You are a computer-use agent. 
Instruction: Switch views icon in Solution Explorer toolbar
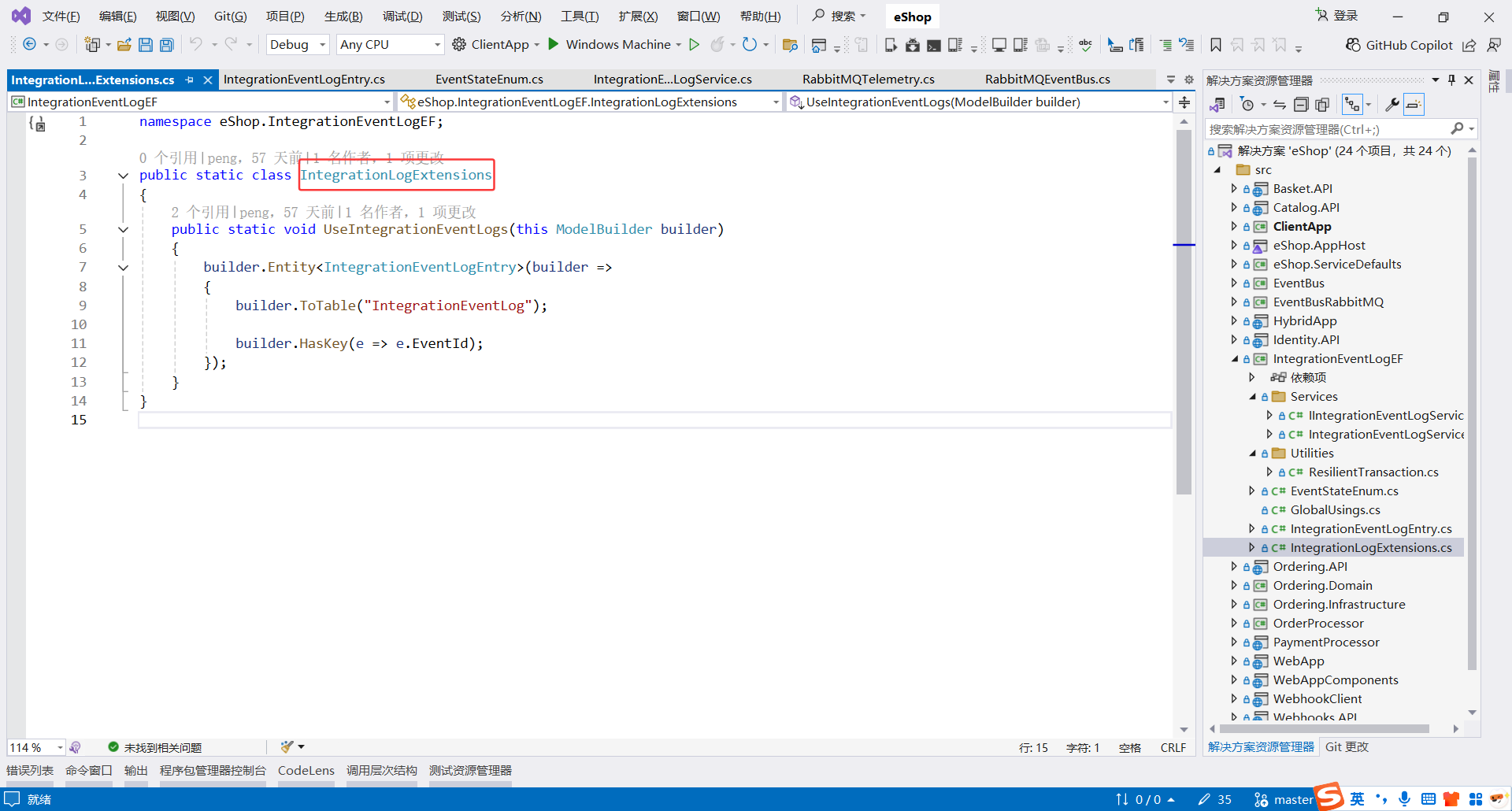click(x=1217, y=105)
